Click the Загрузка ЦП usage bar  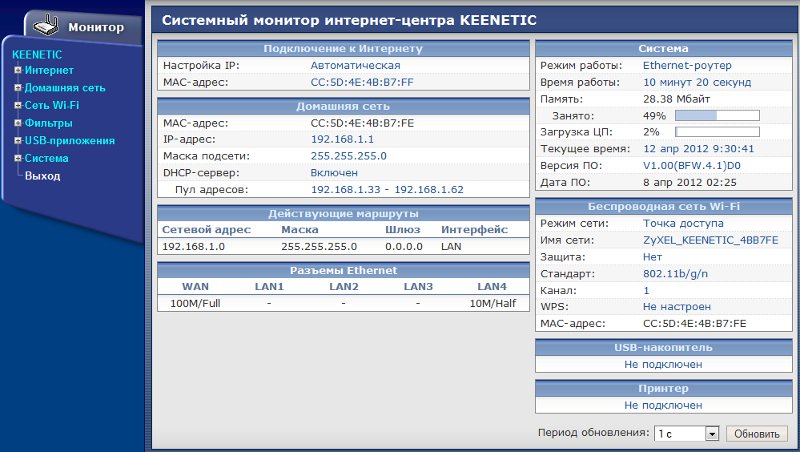717,132
